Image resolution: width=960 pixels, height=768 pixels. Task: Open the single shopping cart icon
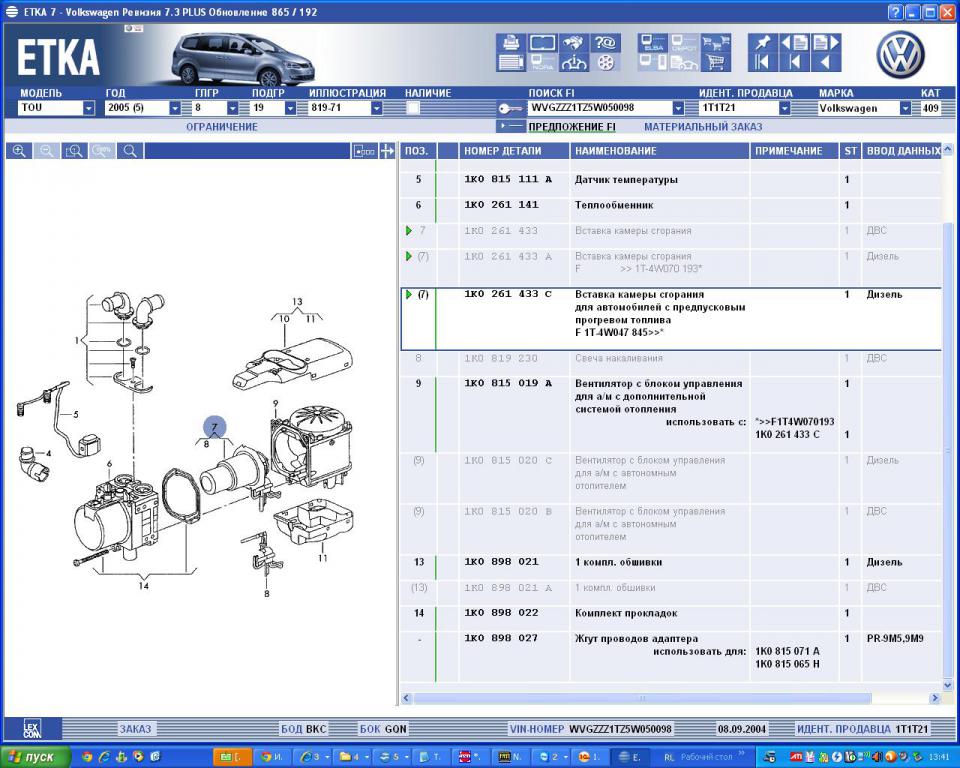pyautogui.click(x=716, y=62)
